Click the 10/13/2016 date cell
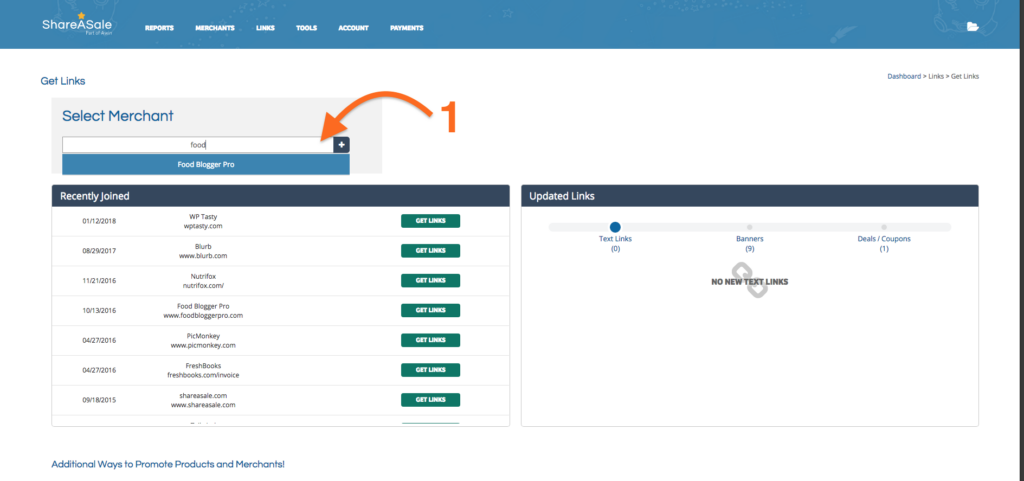 (x=99, y=311)
